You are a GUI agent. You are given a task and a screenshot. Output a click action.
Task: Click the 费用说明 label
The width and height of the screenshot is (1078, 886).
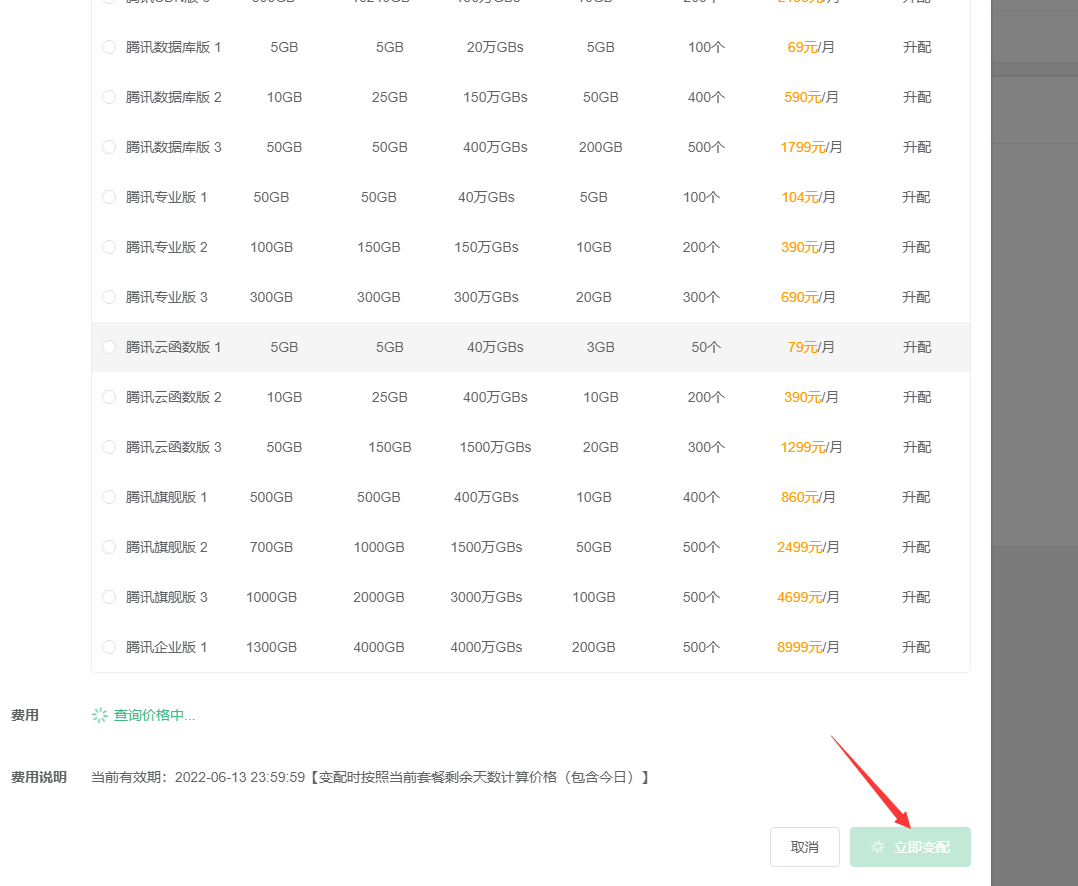pos(38,777)
